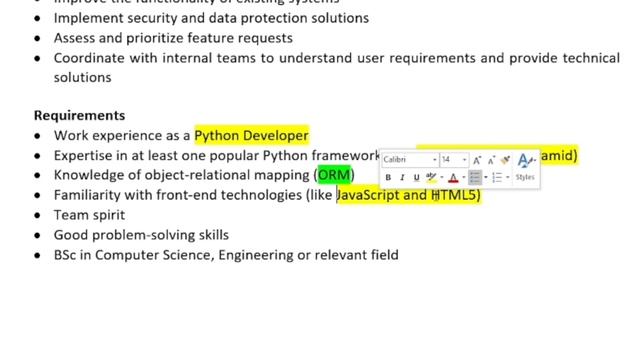Image resolution: width=640 pixels, height=360 pixels.
Task: Open the font color dropdown arrow
Action: click(464, 177)
